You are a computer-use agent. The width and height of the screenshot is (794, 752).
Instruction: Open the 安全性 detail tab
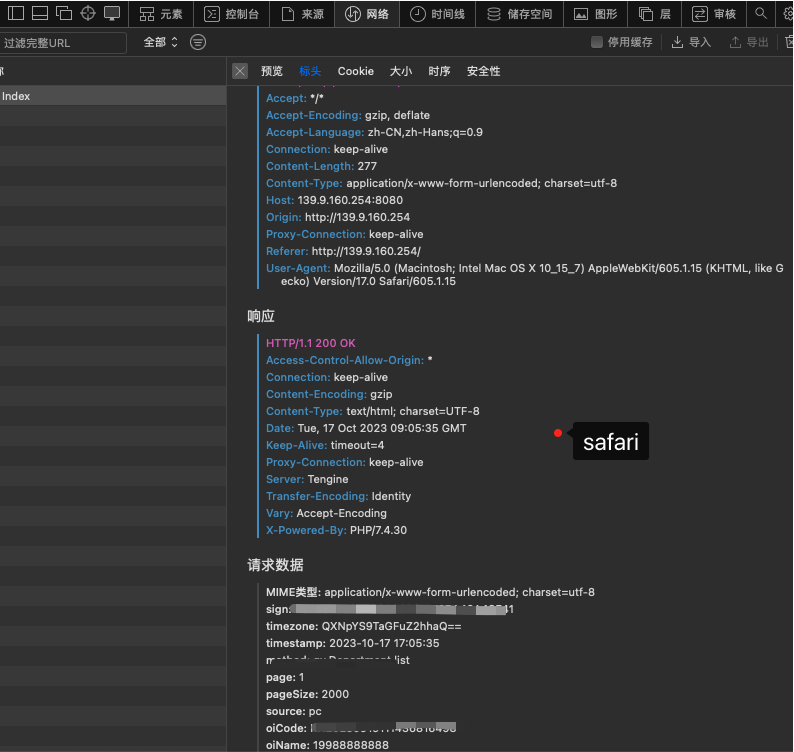tap(483, 71)
